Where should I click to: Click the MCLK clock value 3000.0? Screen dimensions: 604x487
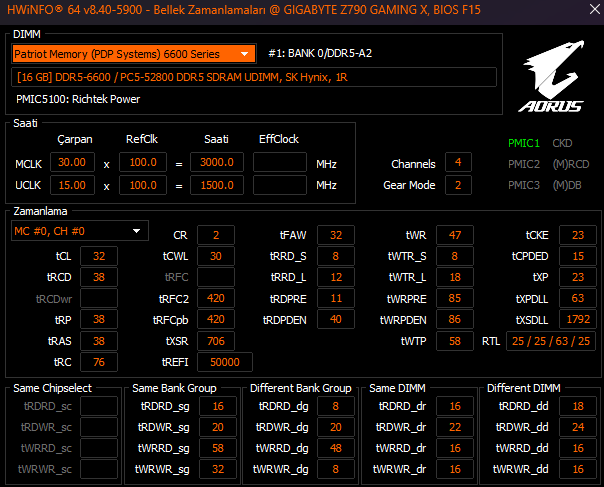[x=217, y=162]
